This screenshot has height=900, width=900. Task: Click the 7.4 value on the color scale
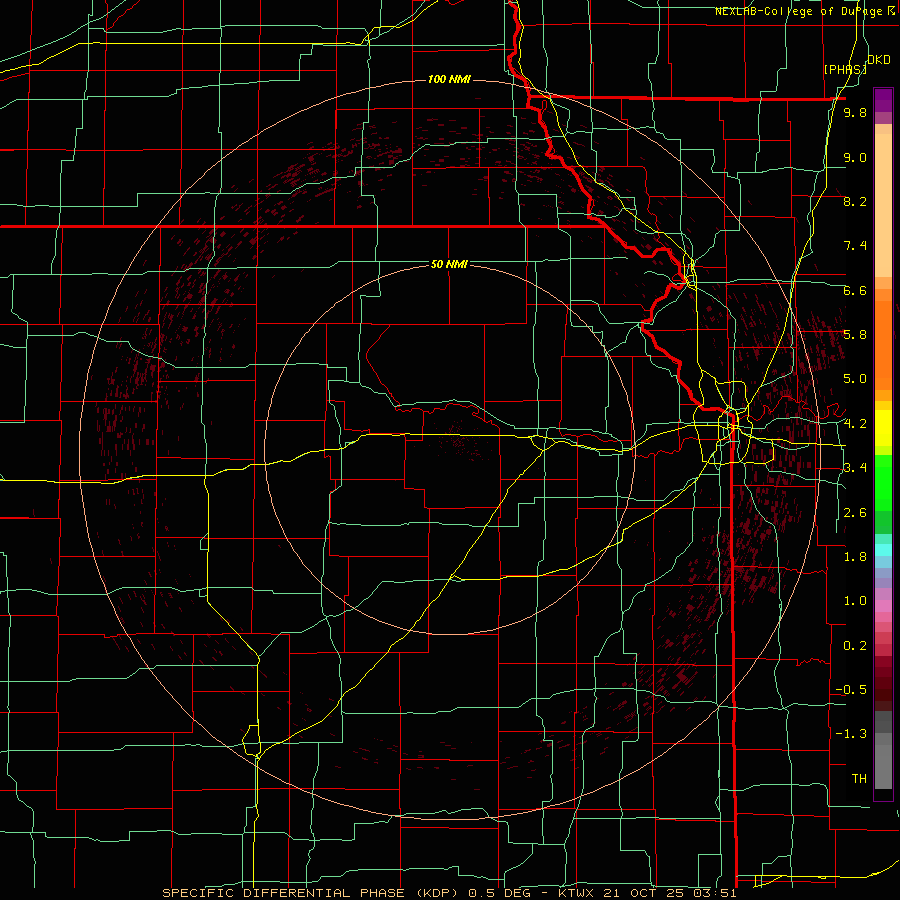point(855,246)
